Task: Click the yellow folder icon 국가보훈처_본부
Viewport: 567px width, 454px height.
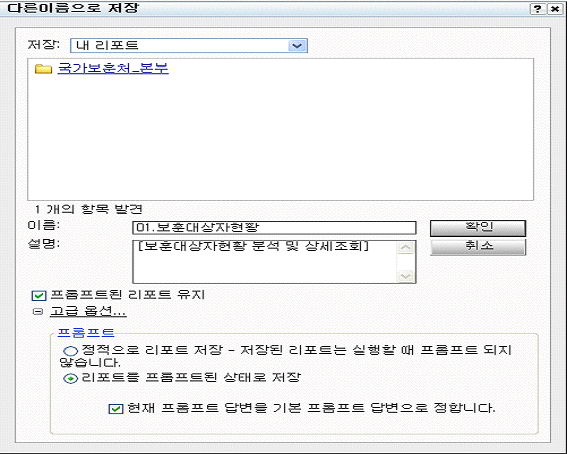Action: click(43, 69)
